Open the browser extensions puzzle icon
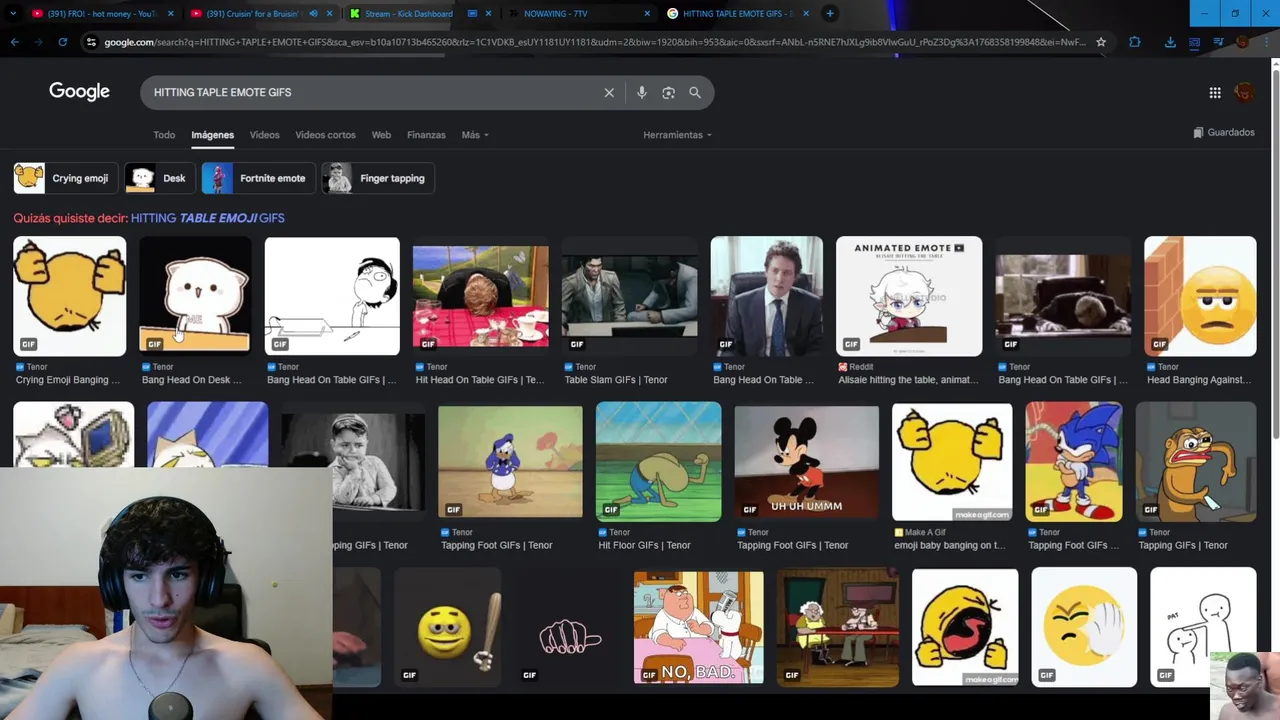Screen dimensions: 1280x720 tap(1135, 42)
